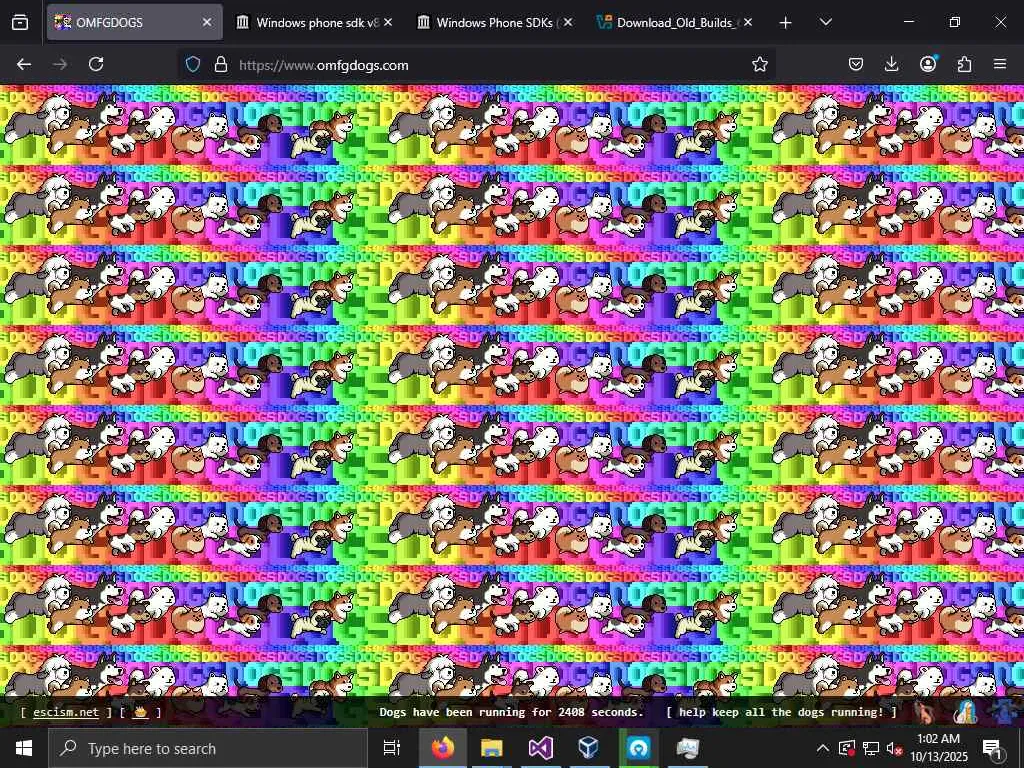Image resolution: width=1024 pixels, height=768 pixels.
Task: Save page to Pocket
Action: [x=856, y=64]
